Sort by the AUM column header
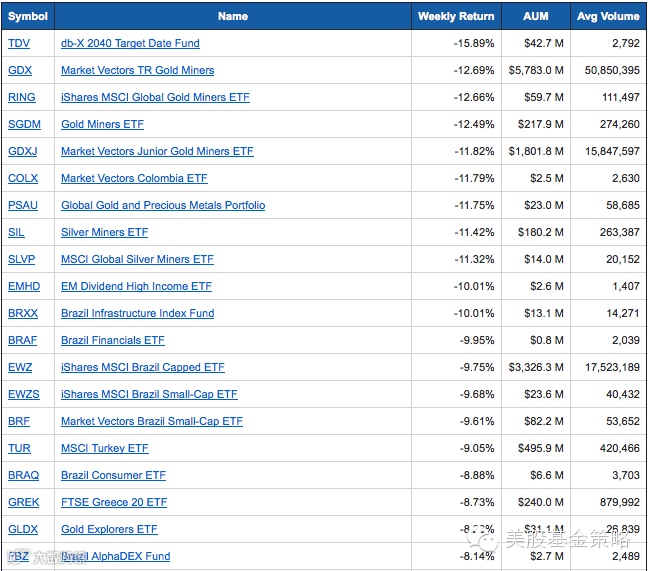The image size is (650, 571). pos(536,16)
